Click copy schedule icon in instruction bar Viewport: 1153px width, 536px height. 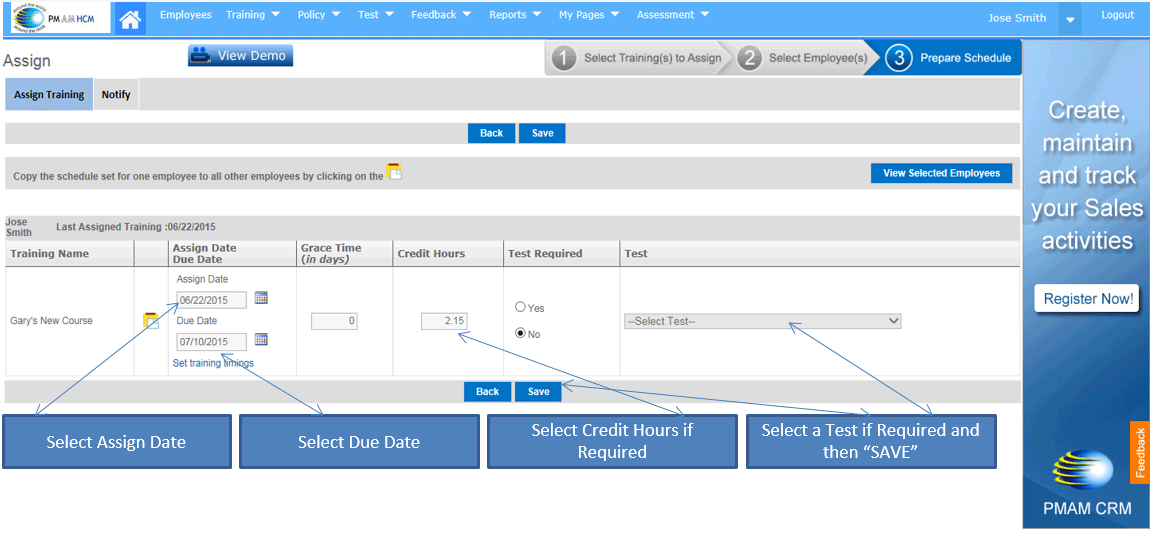(395, 171)
